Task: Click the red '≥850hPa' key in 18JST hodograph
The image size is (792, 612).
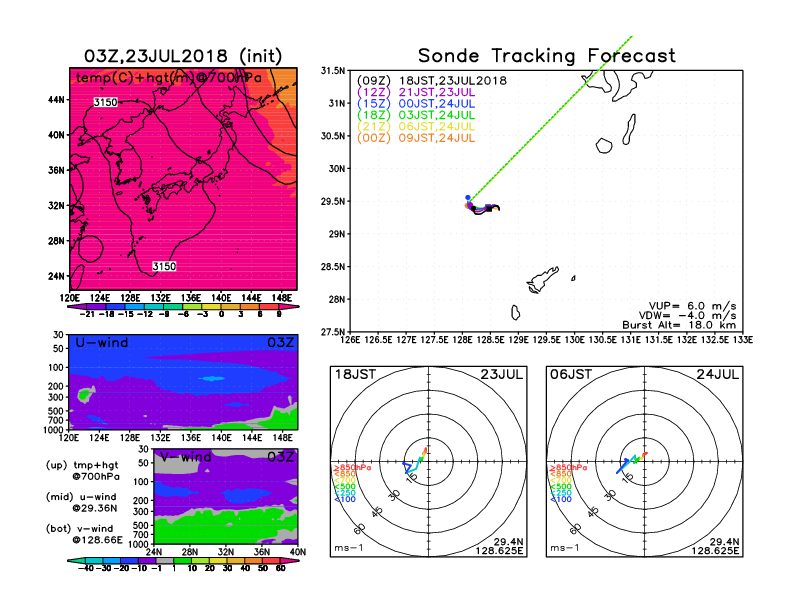Action: pyautogui.click(x=352, y=468)
